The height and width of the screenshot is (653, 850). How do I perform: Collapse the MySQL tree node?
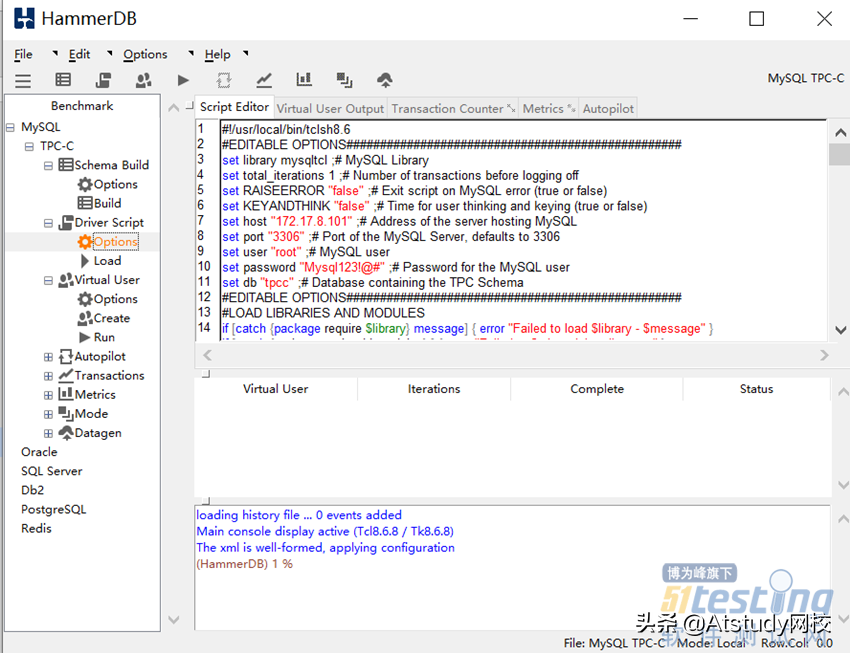tap(10, 127)
